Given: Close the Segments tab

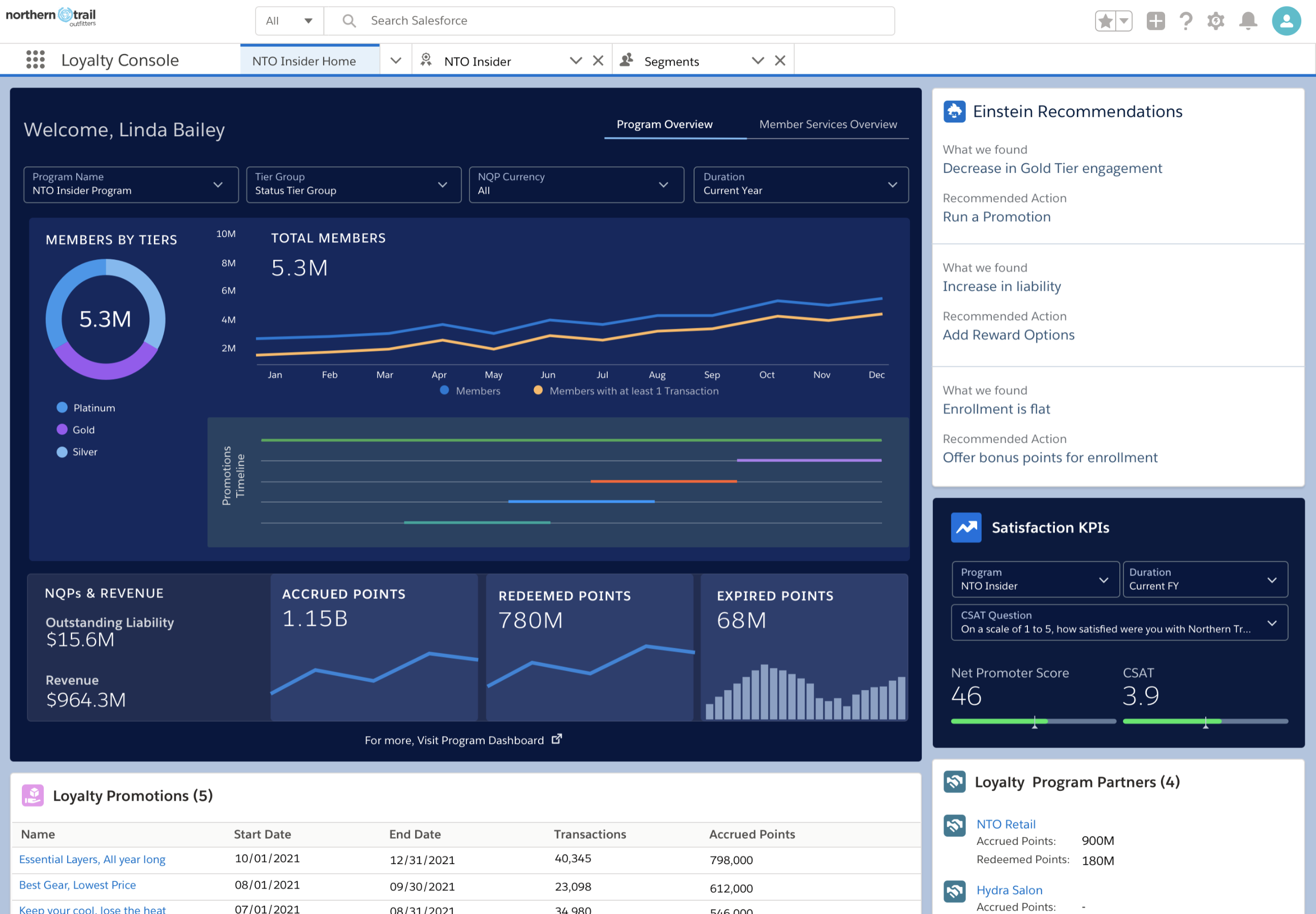Looking at the screenshot, I should click(779, 60).
